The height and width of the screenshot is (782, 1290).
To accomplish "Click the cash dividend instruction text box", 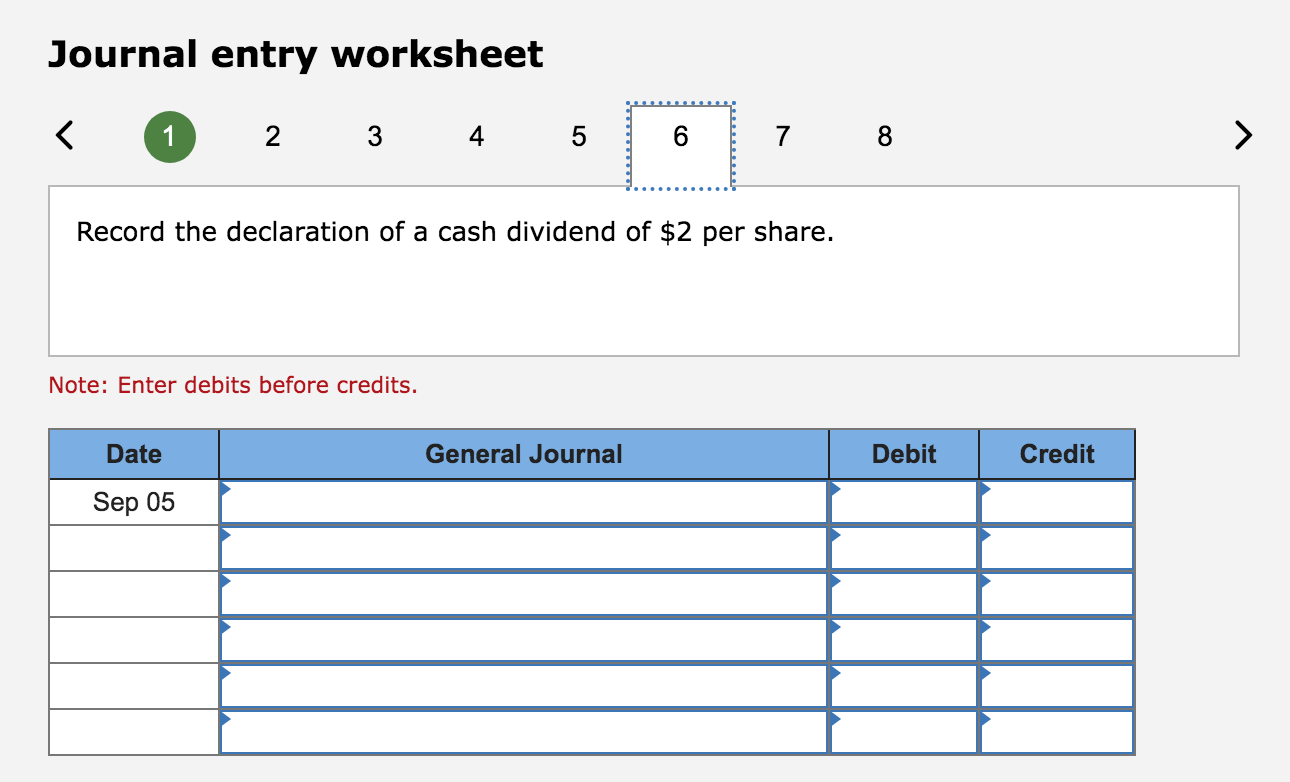I will coord(644,270).
